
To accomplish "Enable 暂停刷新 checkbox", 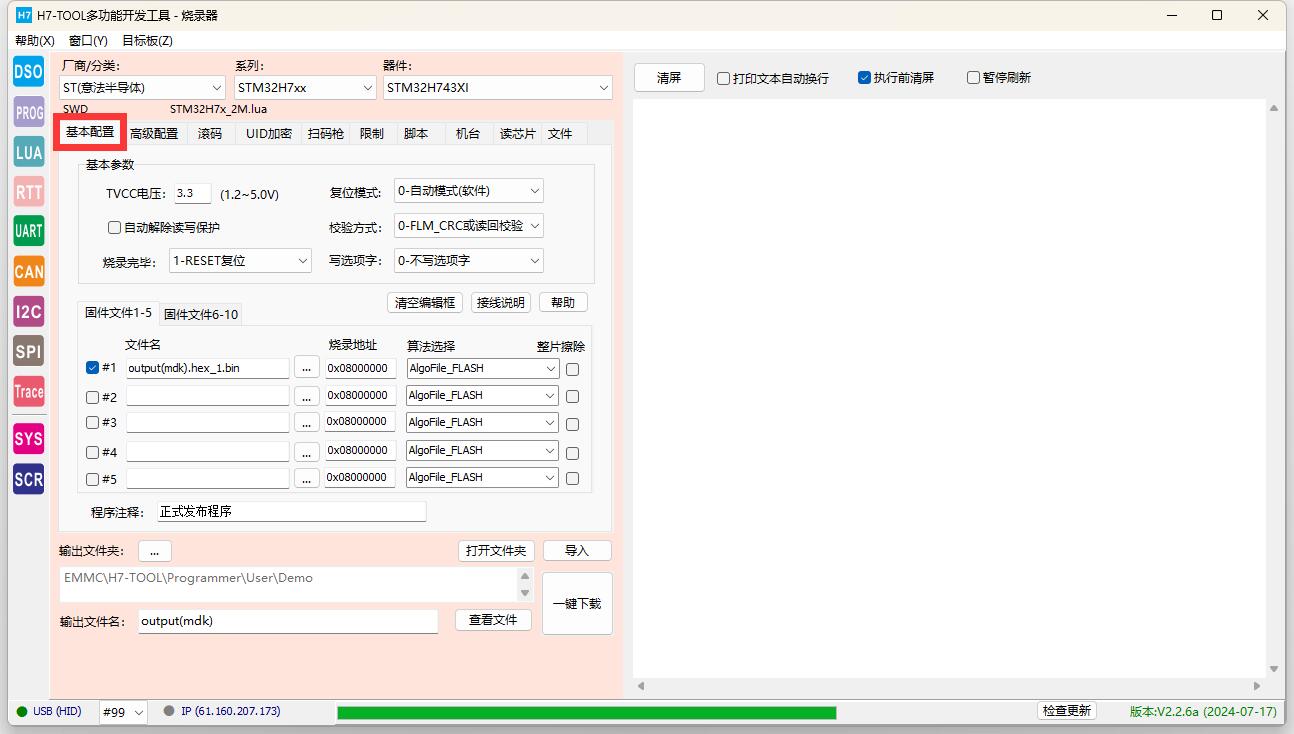I will 973,78.
